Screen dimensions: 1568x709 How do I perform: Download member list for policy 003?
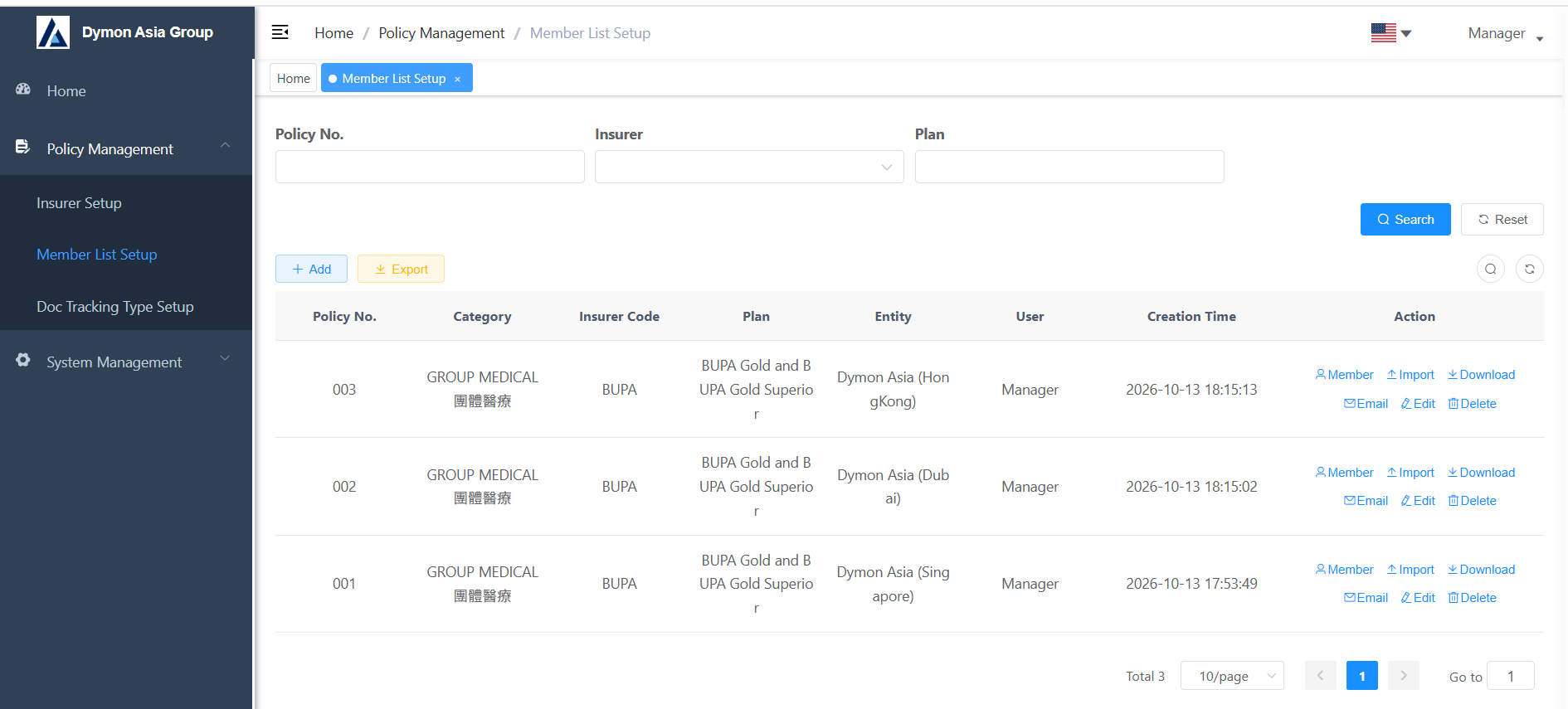click(1481, 375)
